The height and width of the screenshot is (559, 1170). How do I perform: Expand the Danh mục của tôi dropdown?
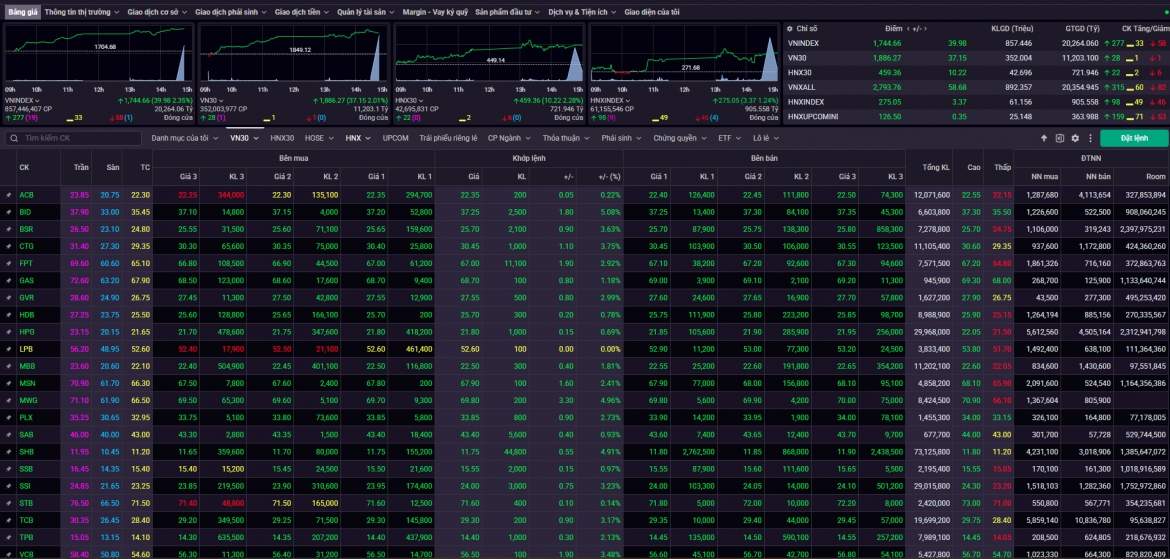(185, 138)
